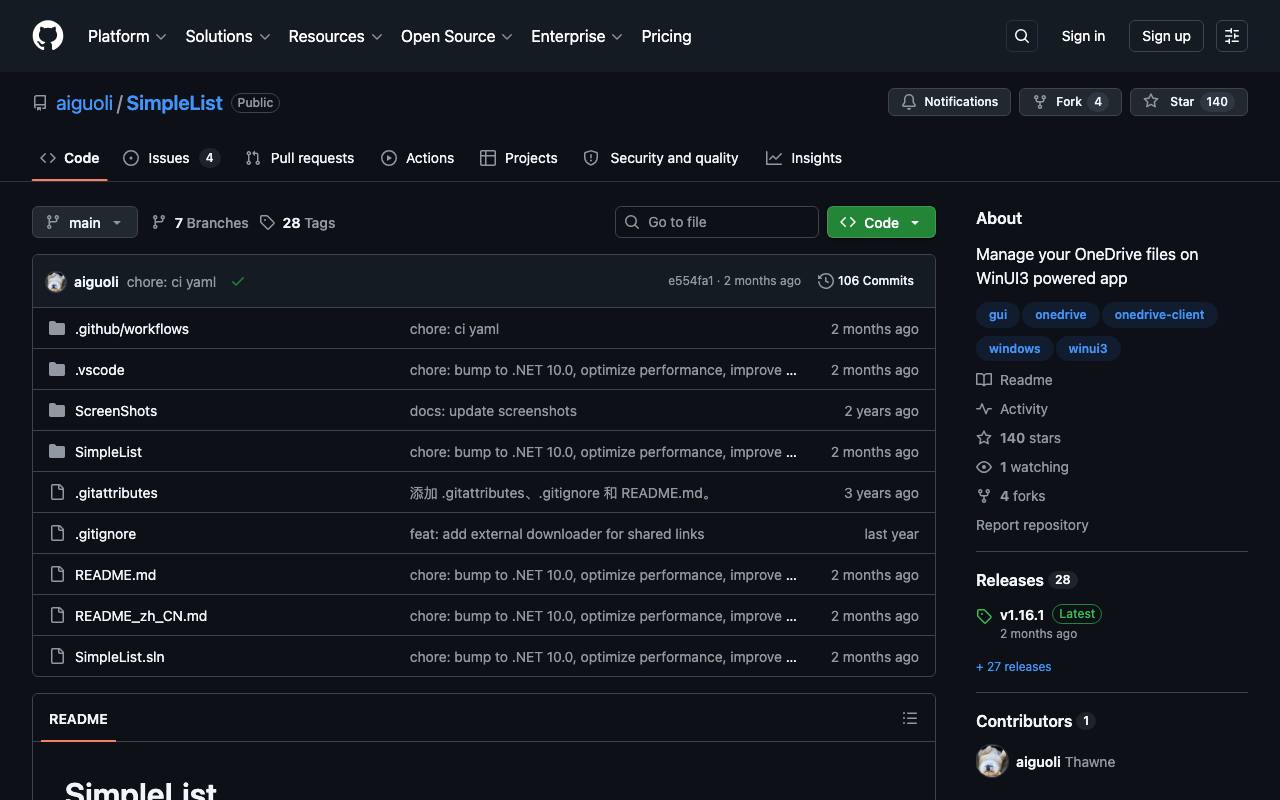
Task: Open the onedrive-client topic tag
Action: 1159,315
